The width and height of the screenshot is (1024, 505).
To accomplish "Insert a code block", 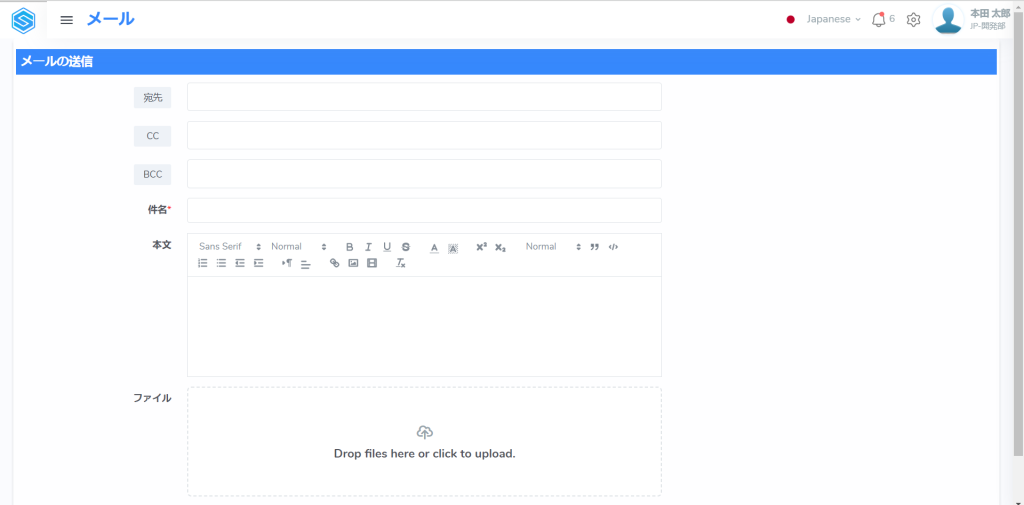I will point(613,247).
